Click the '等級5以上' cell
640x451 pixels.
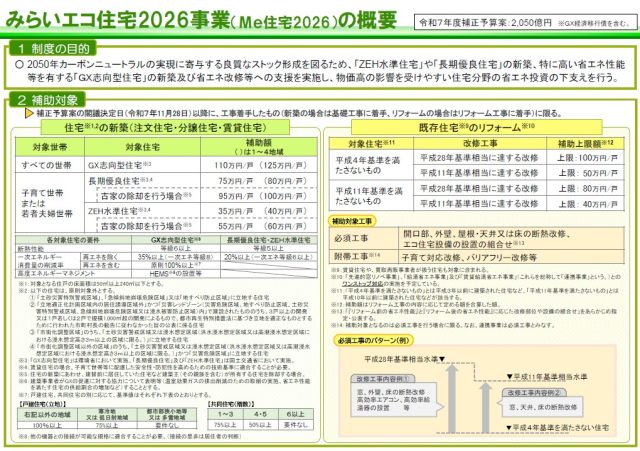pos(269,248)
